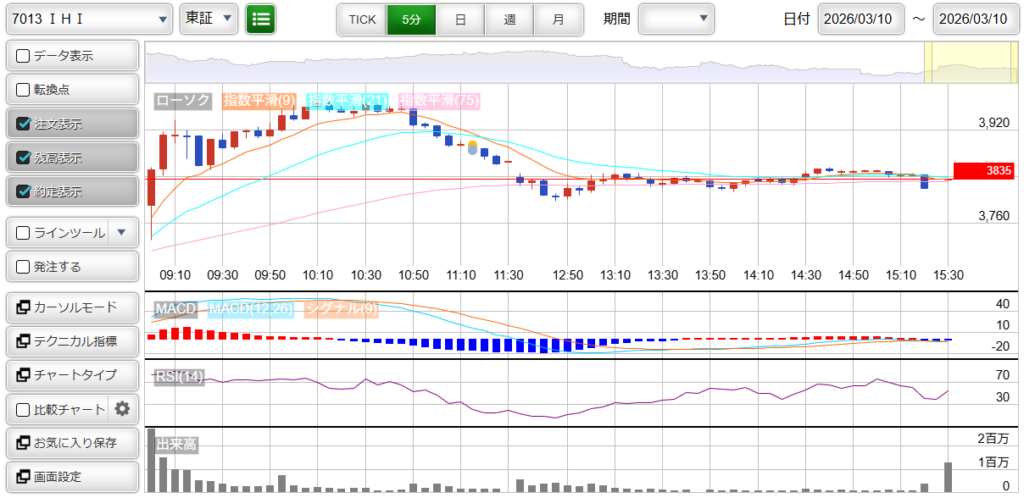This screenshot has height=498, width=1024.
Task: Expand the ラインツール arrow dropdown
Action: (121, 233)
